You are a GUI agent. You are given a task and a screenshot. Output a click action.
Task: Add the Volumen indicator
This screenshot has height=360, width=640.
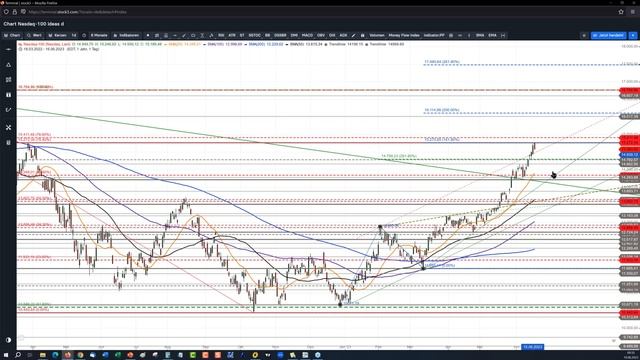click(377, 36)
